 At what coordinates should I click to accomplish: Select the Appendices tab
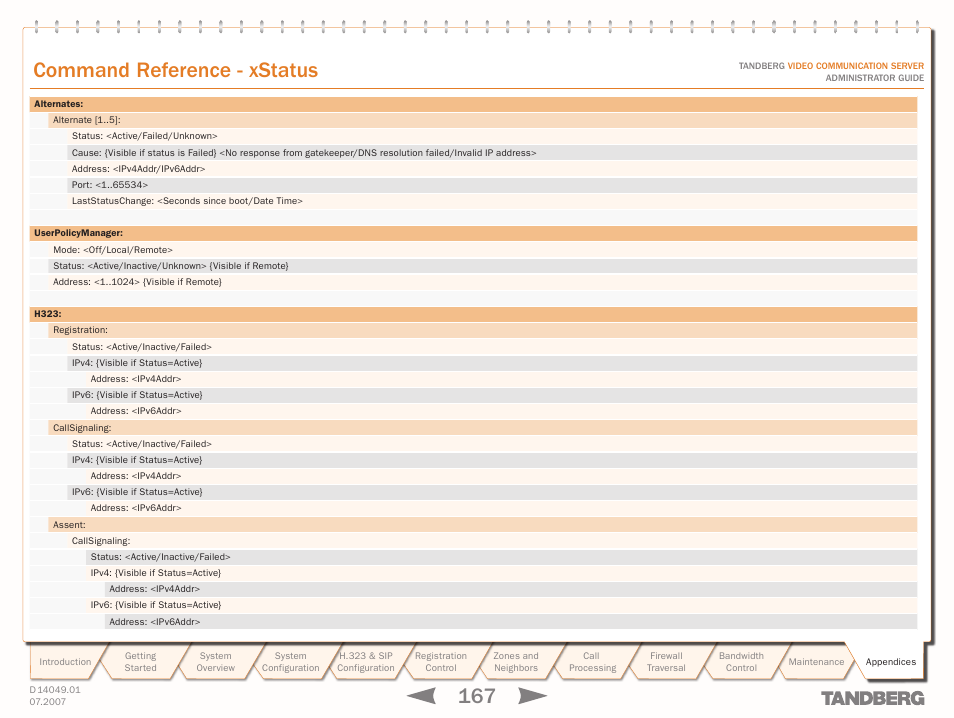click(x=890, y=661)
